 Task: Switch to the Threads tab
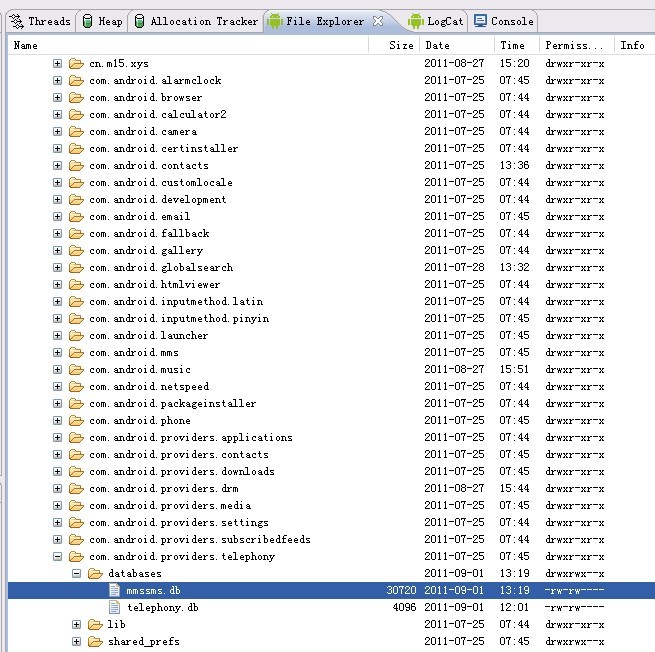40,21
